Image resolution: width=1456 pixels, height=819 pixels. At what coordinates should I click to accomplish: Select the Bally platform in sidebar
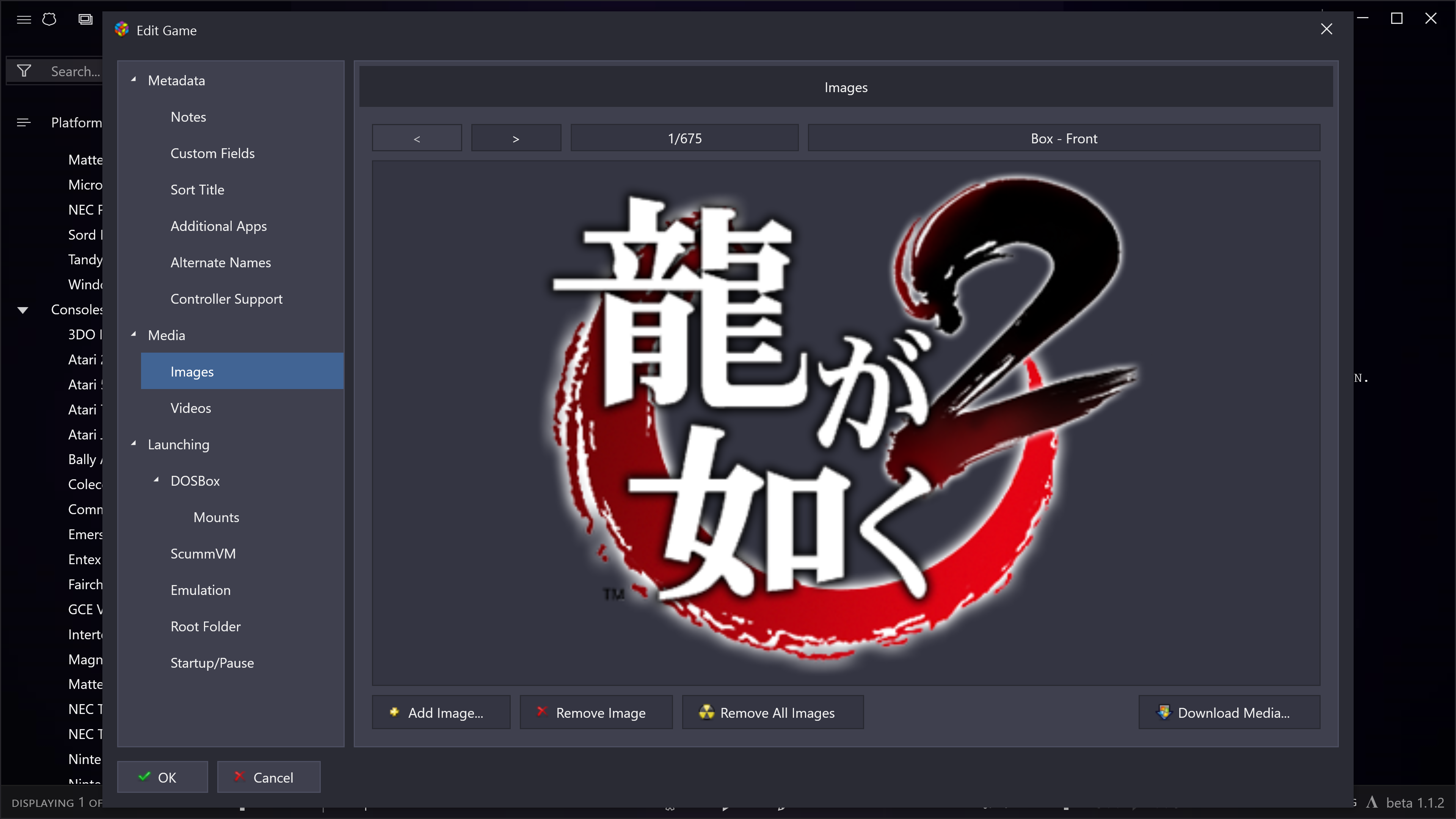pyautogui.click(x=85, y=460)
